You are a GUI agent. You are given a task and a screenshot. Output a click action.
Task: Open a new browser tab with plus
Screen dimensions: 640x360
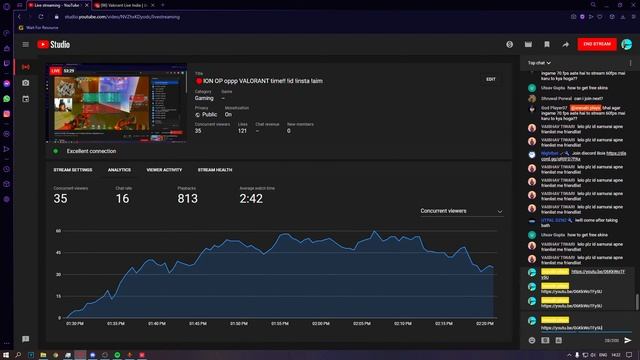(162, 5)
